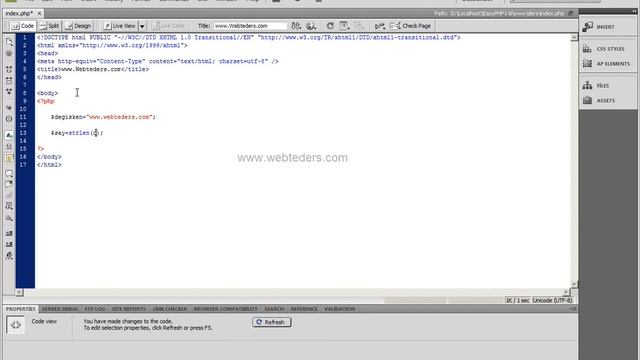Click the "Unicode (UTF-8)" status text
The image size is (640, 360).
[552, 300]
